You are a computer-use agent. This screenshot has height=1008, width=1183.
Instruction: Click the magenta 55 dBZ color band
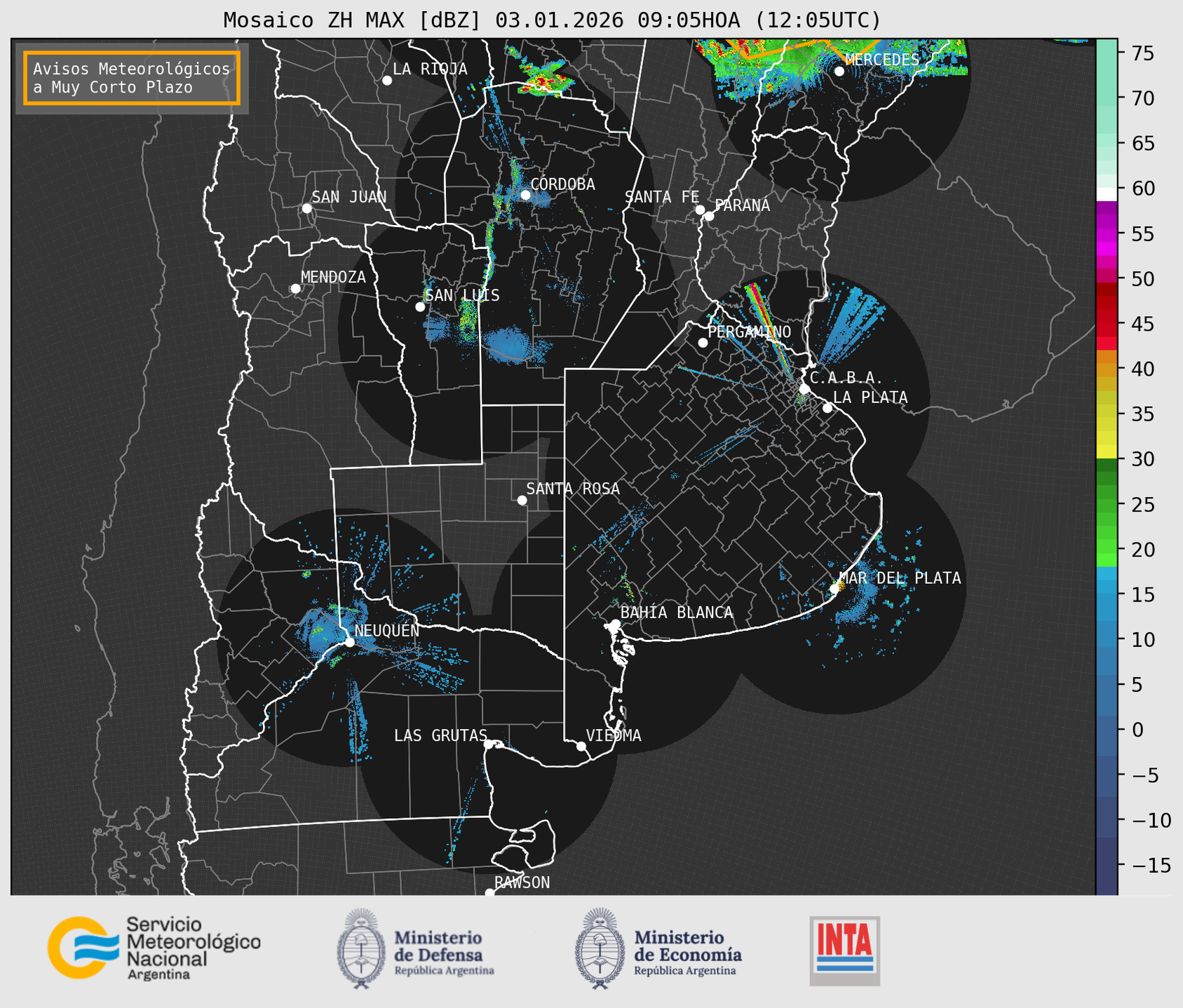click(x=1106, y=233)
